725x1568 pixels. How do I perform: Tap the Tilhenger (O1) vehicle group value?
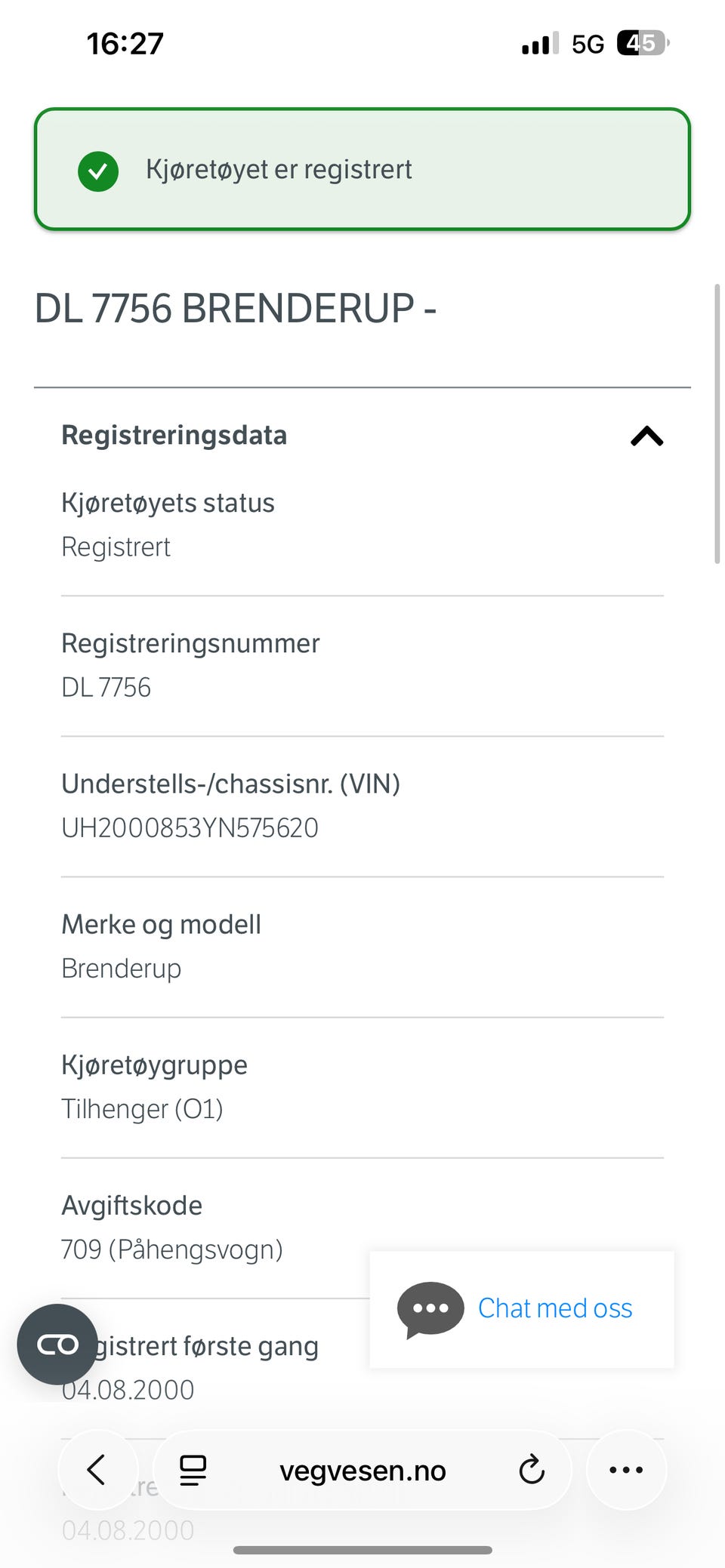(x=142, y=1109)
